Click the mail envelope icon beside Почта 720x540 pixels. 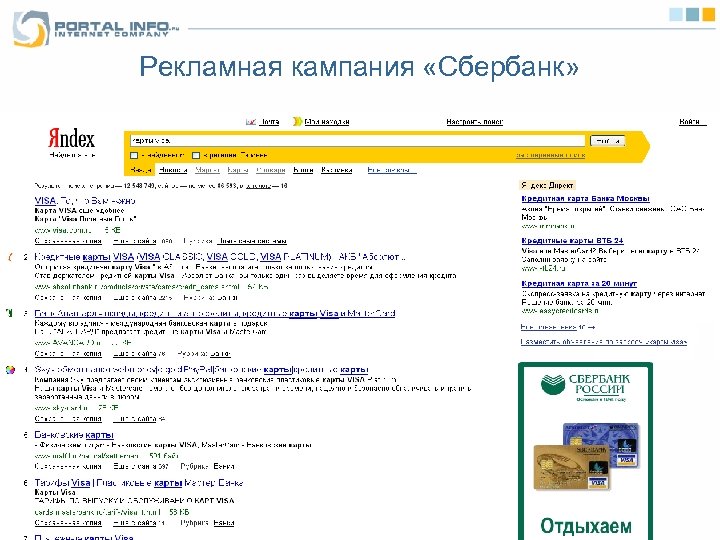(x=251, y=122)
